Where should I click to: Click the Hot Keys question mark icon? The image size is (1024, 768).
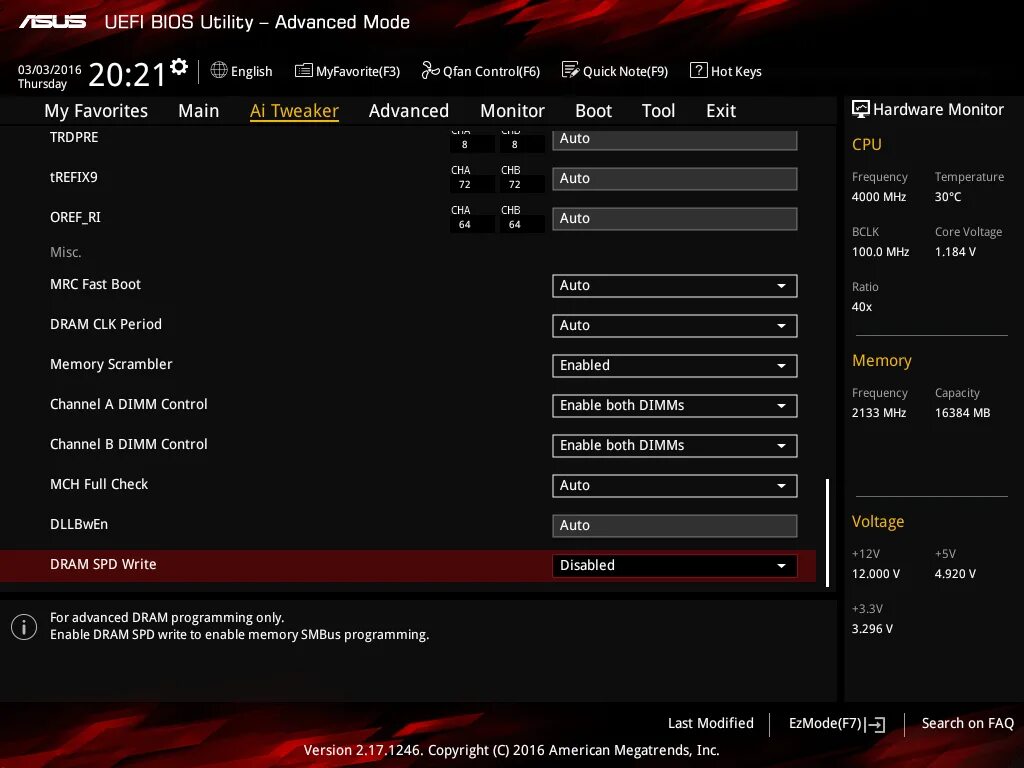(x=698, y=70)
